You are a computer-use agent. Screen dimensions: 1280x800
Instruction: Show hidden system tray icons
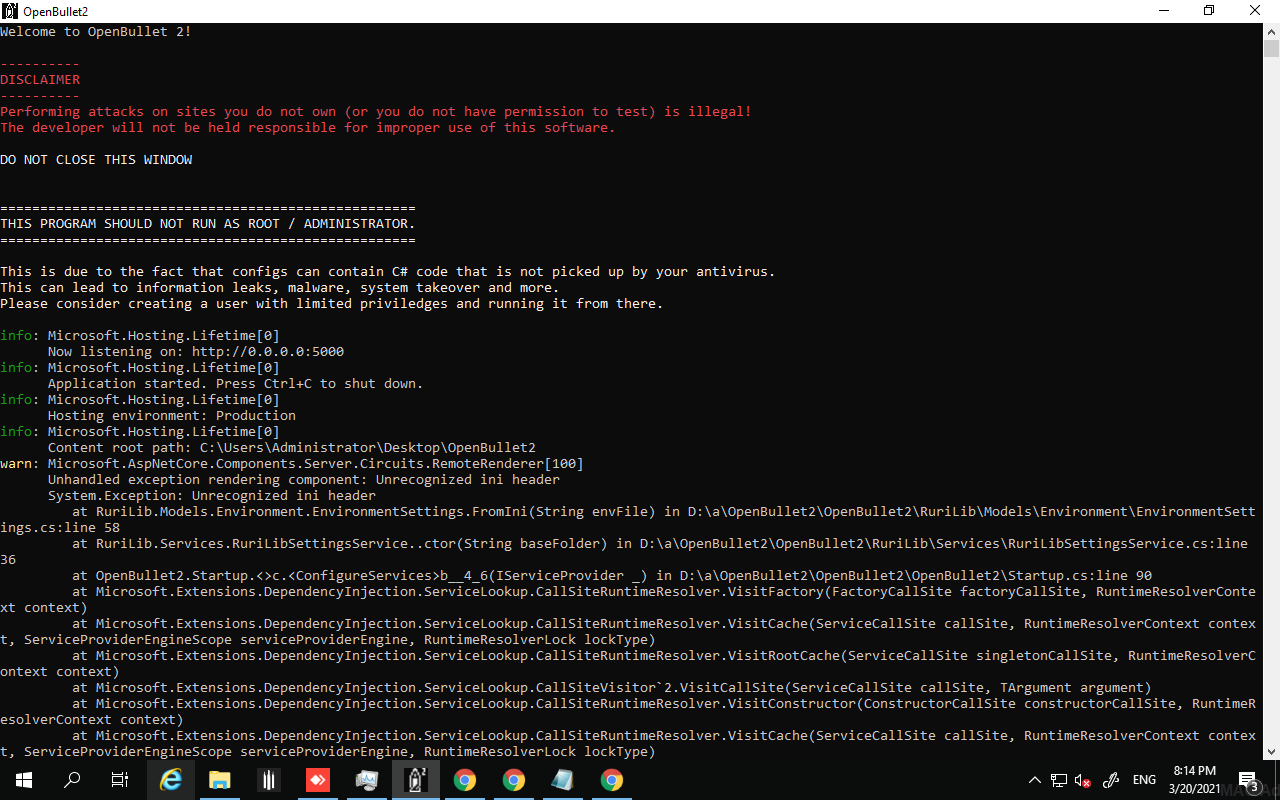[1035, 780]
